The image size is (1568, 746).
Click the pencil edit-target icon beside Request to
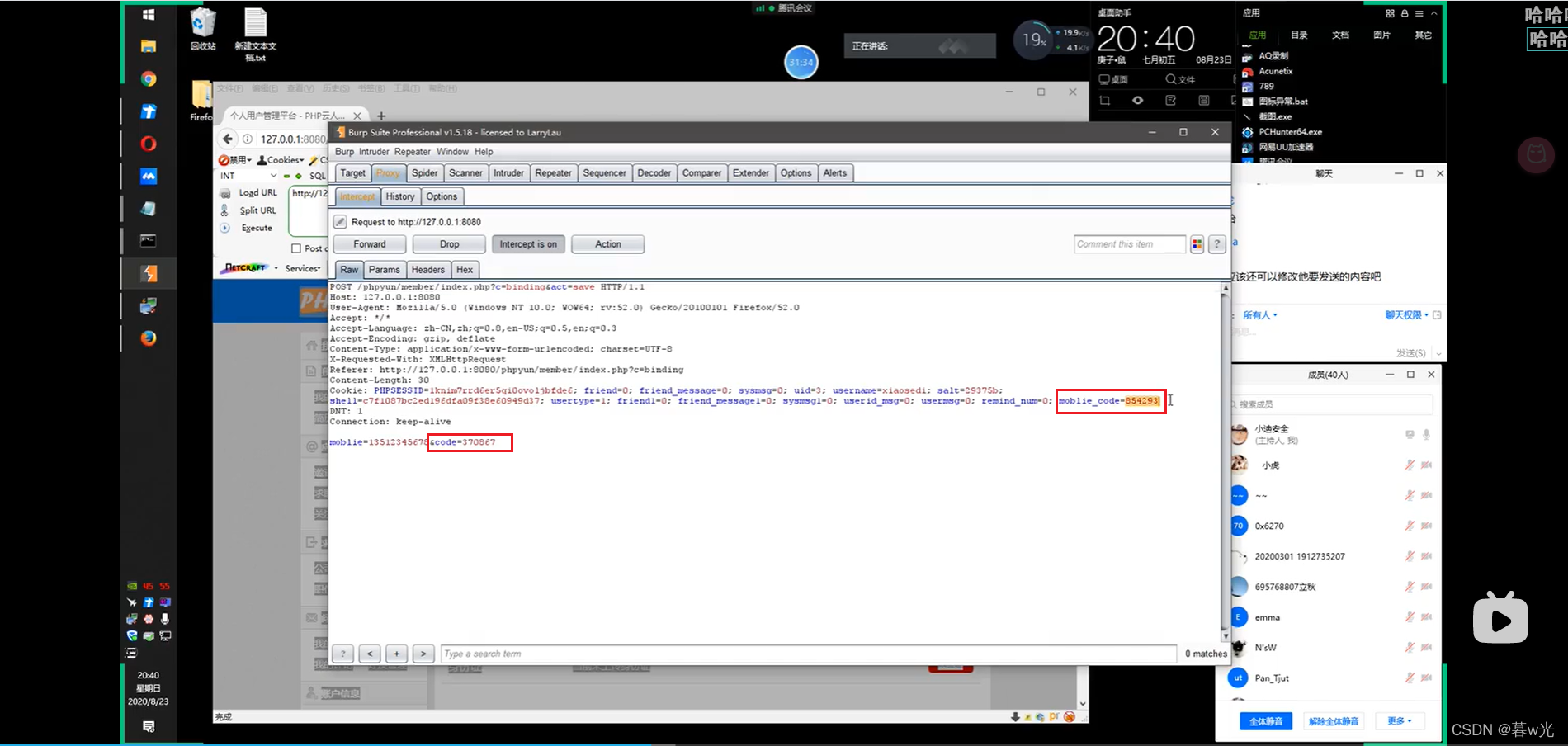click(x=340, y=222)
